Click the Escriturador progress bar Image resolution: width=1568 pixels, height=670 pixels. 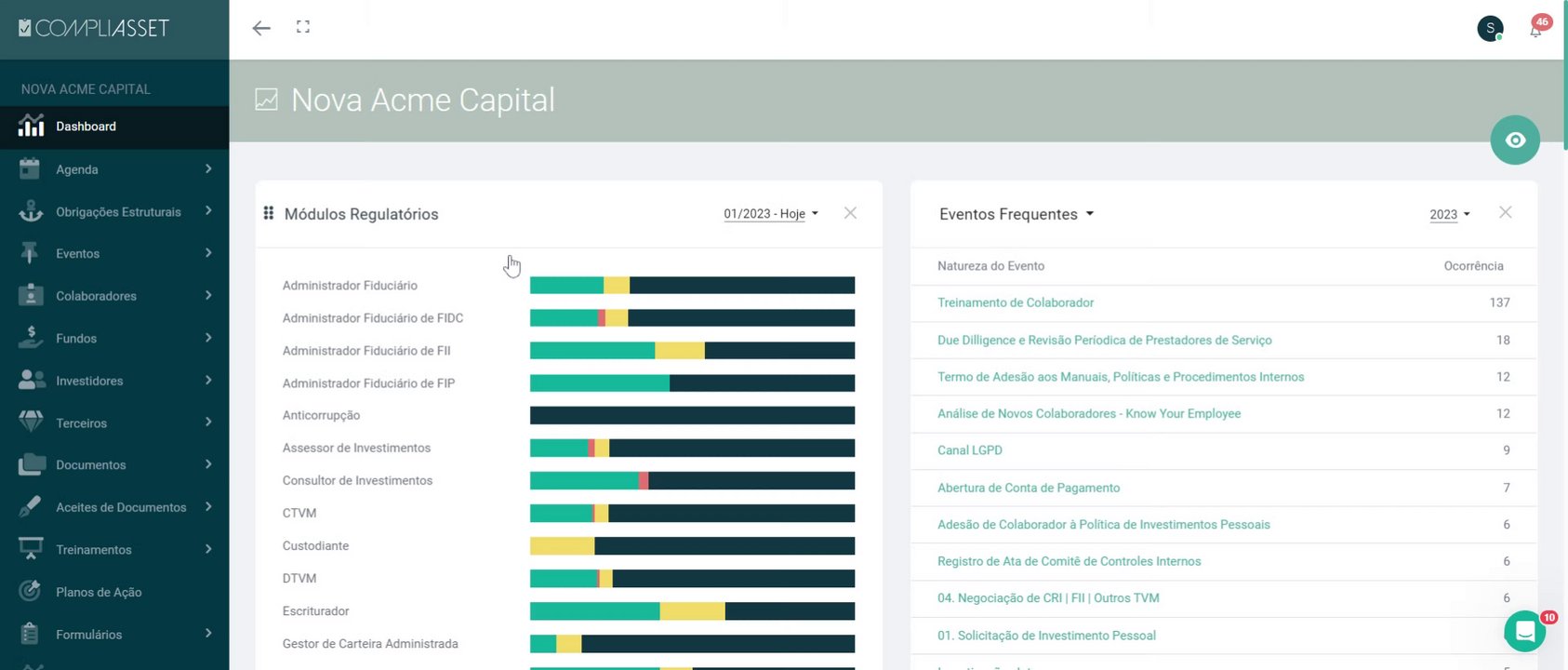692,611
